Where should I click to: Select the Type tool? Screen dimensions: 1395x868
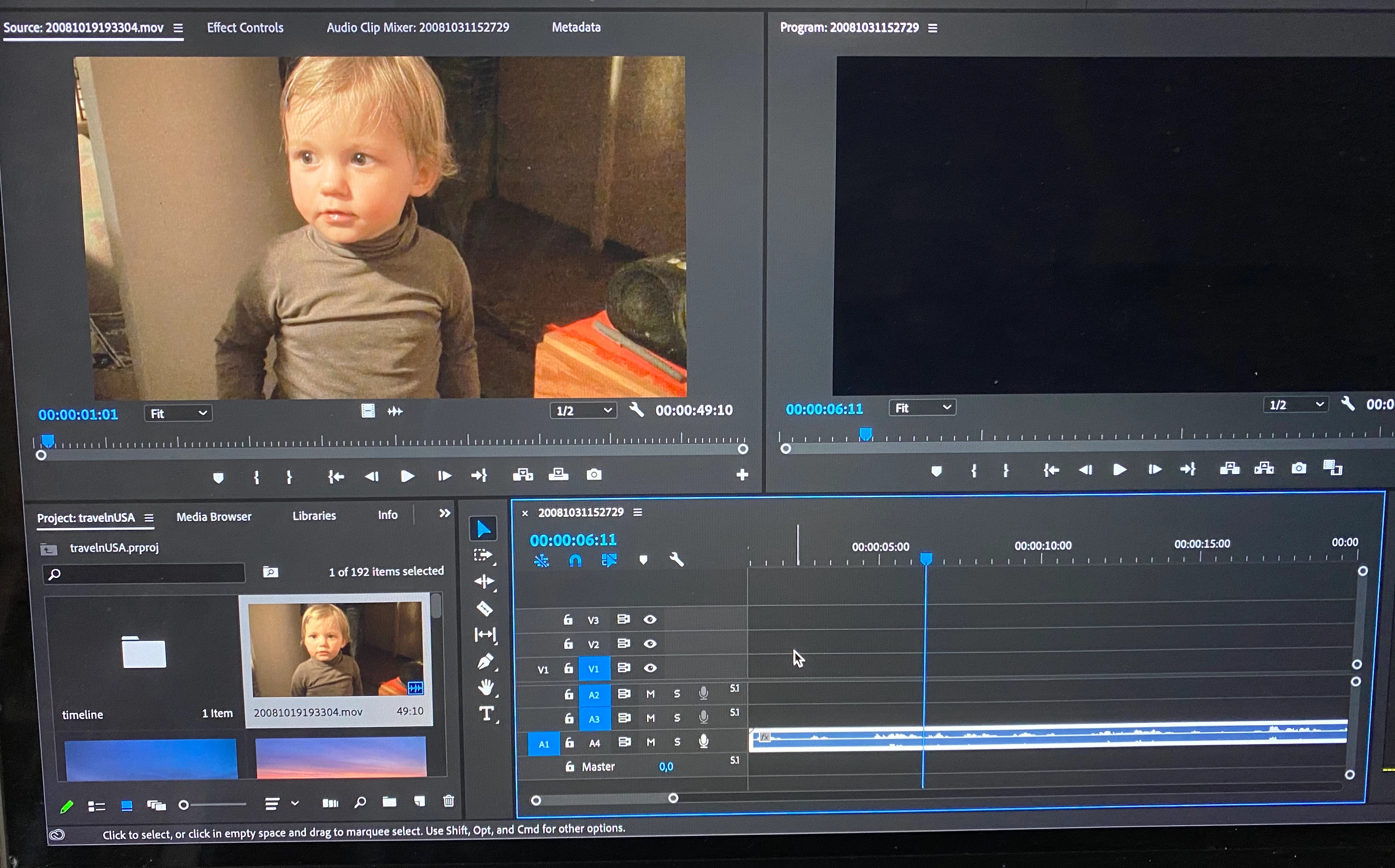486,713
